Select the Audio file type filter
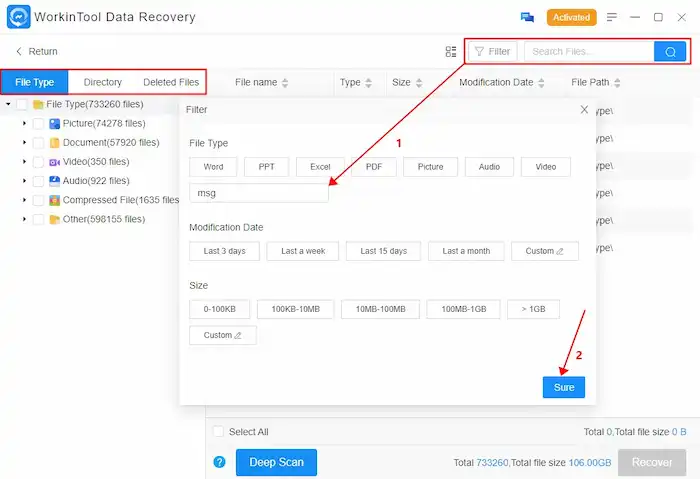 tap(489, 167)
